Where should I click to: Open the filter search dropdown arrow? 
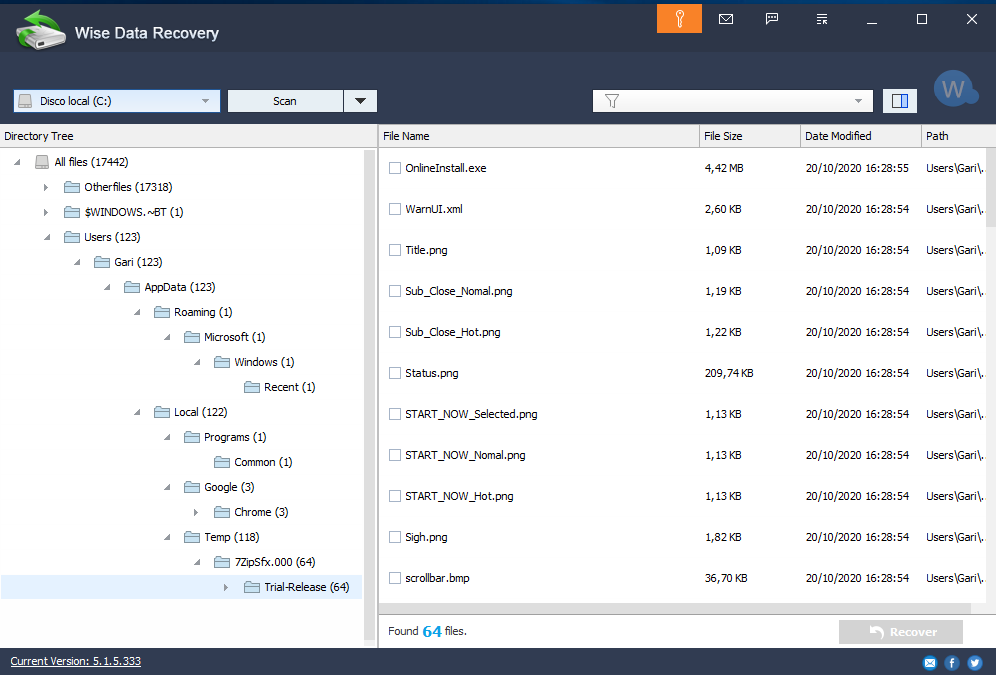(x=858, y=101)
